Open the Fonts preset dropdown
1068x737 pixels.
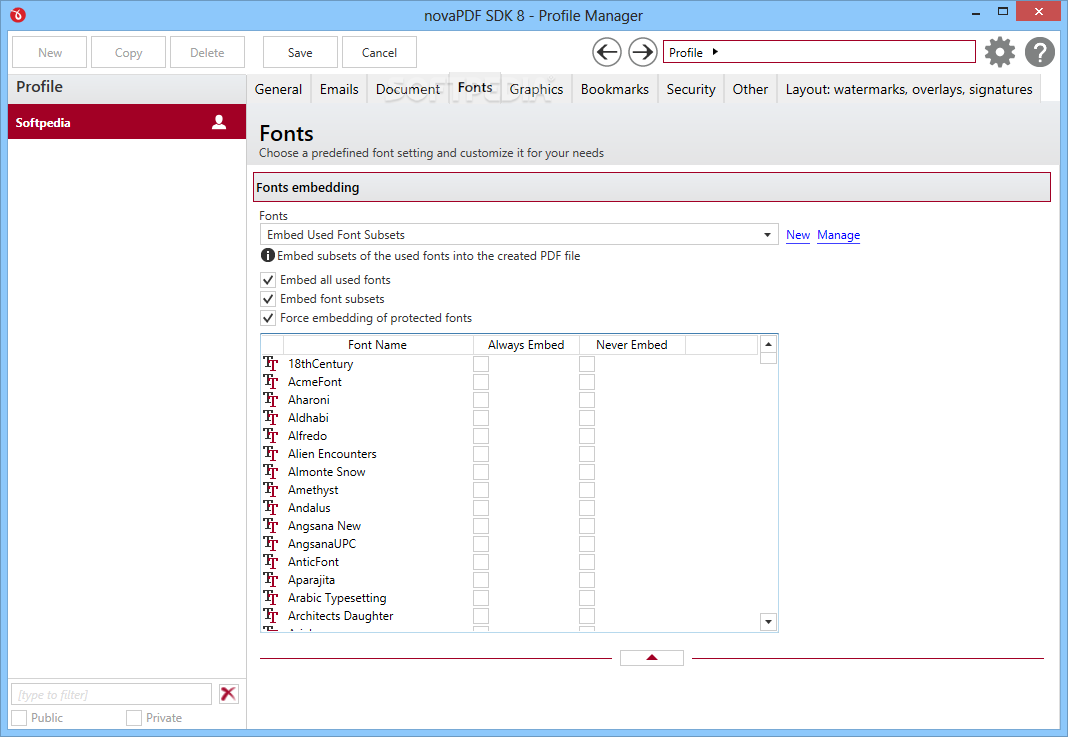[519, 234]
